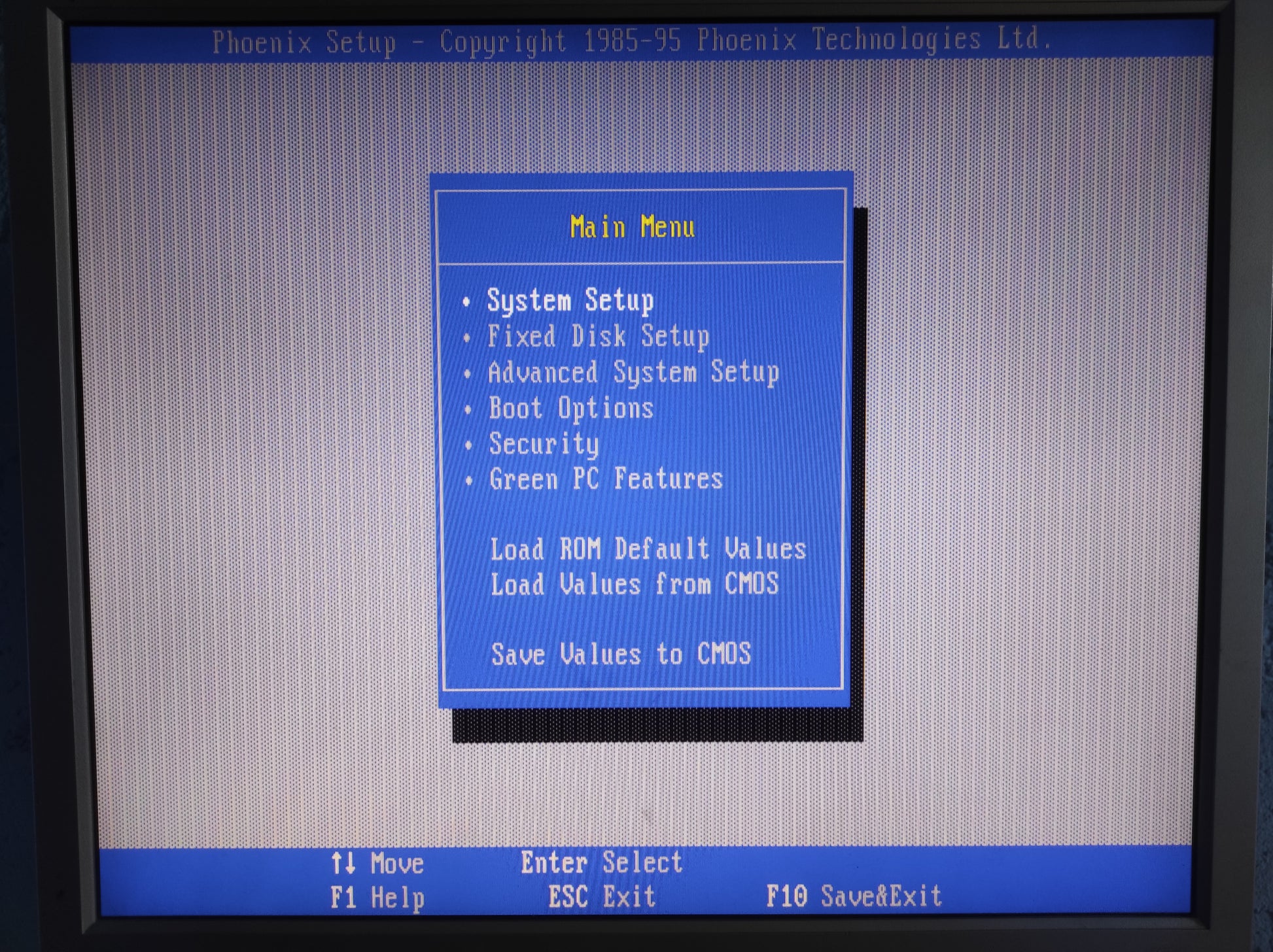This screenshot has height=952, width=1273.
Task: Click the Main Menu title heading
Action: coord(632,228)
